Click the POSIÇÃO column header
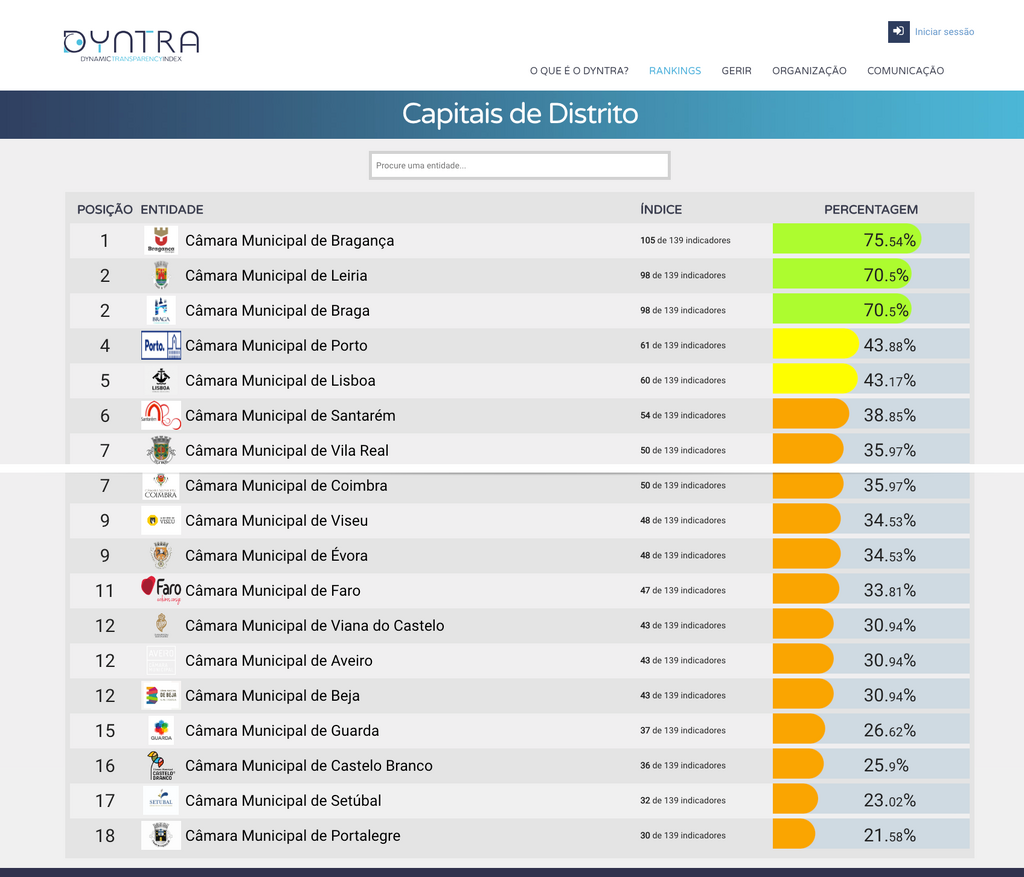1024x877 pixels. pyautogui.click(x=104, y=210)
